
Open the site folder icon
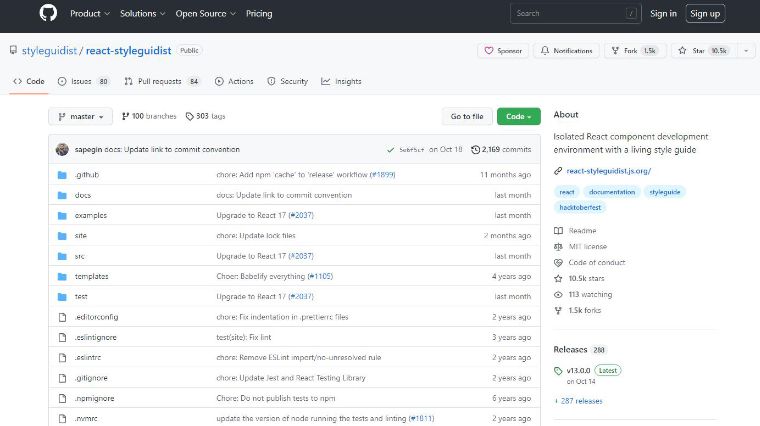point(62,236)
